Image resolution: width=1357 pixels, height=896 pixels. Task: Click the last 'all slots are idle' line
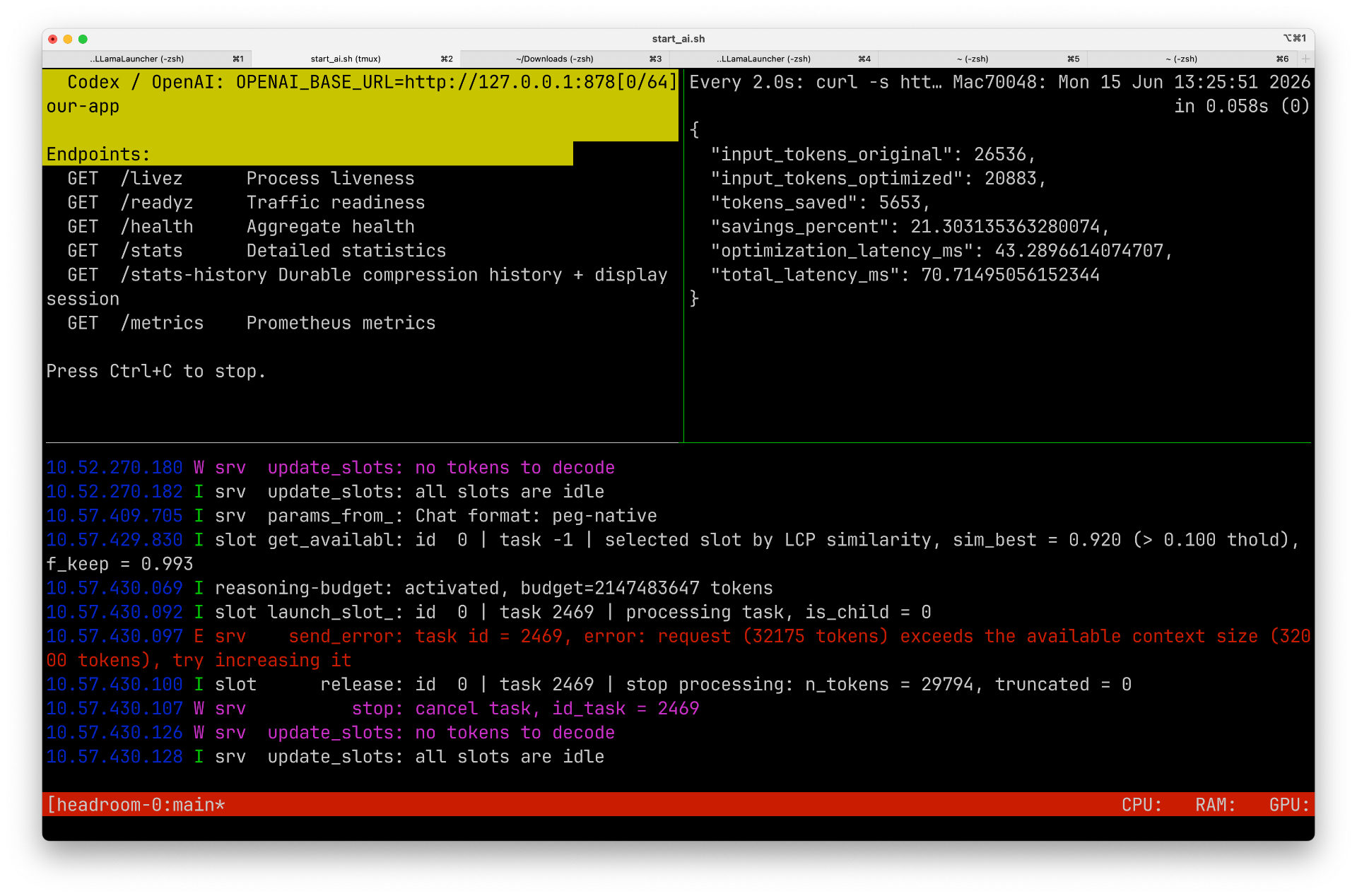[325, 756]
